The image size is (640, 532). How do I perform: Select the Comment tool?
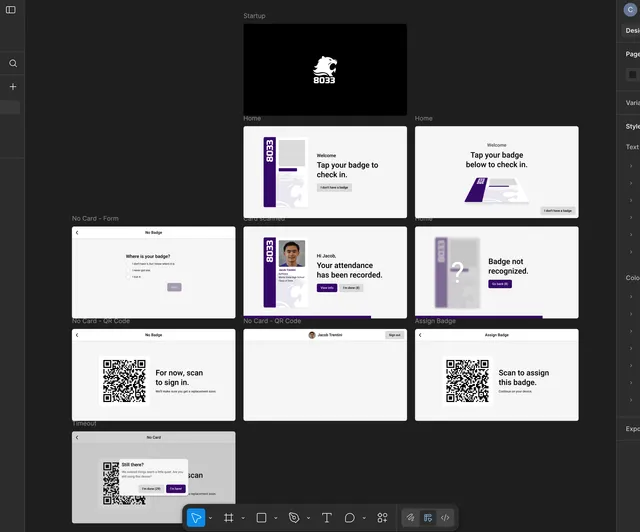click(x=350, y=518)
